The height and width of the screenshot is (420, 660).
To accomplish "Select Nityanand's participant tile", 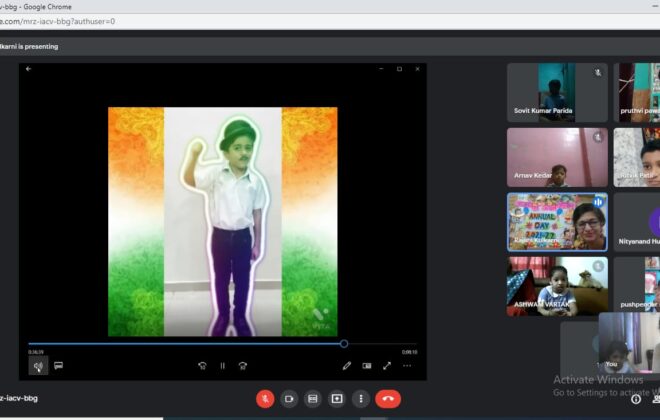I will coord(637,222).
